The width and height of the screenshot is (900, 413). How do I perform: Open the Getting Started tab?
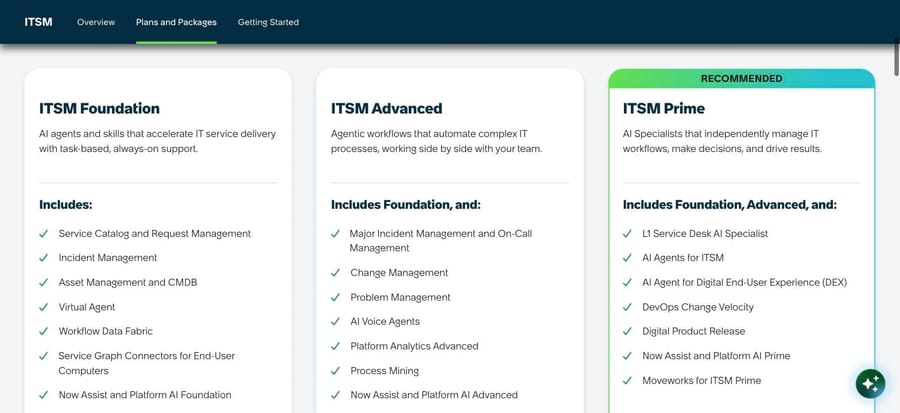[268, 22]
